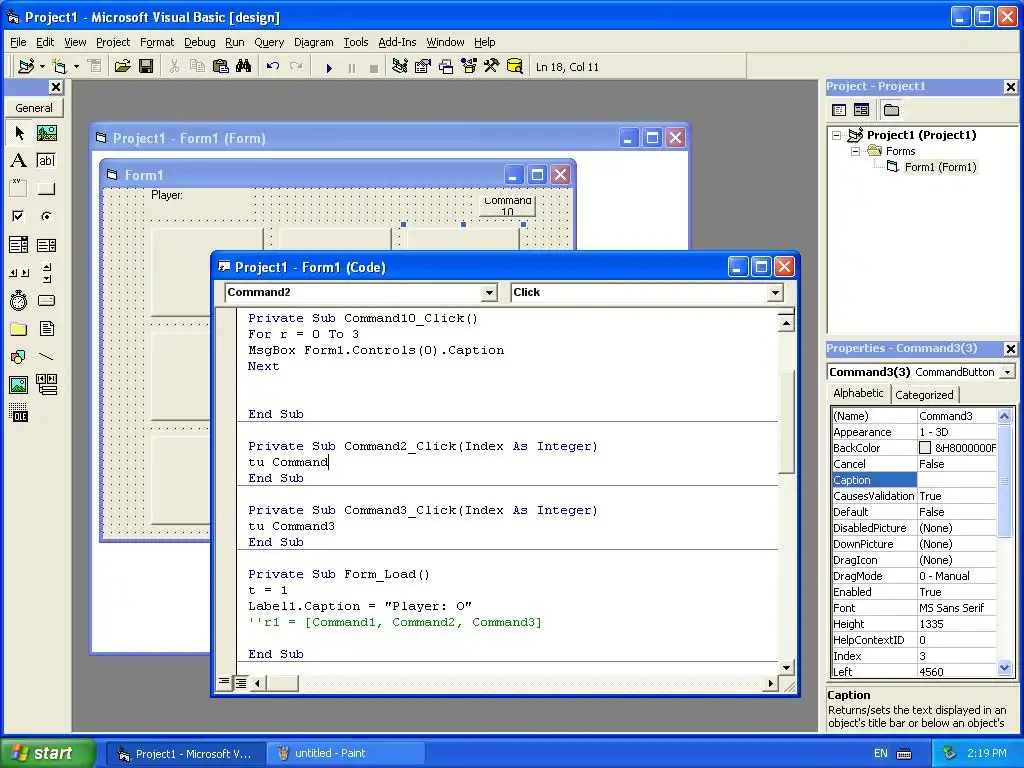Switch the code window to Full Module View
Screen dimensions: 1024x768
coord(240,682)
